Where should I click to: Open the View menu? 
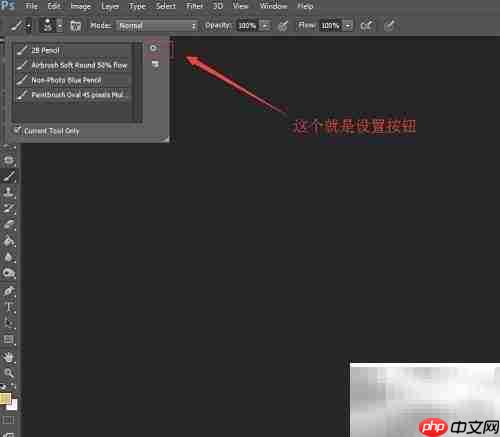[240, 6]
